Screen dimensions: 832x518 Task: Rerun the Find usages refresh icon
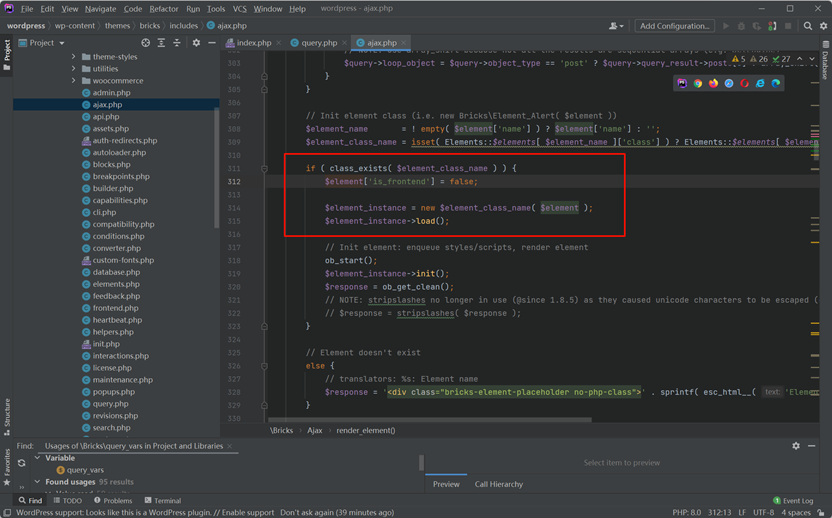click(x=21, y=463)
